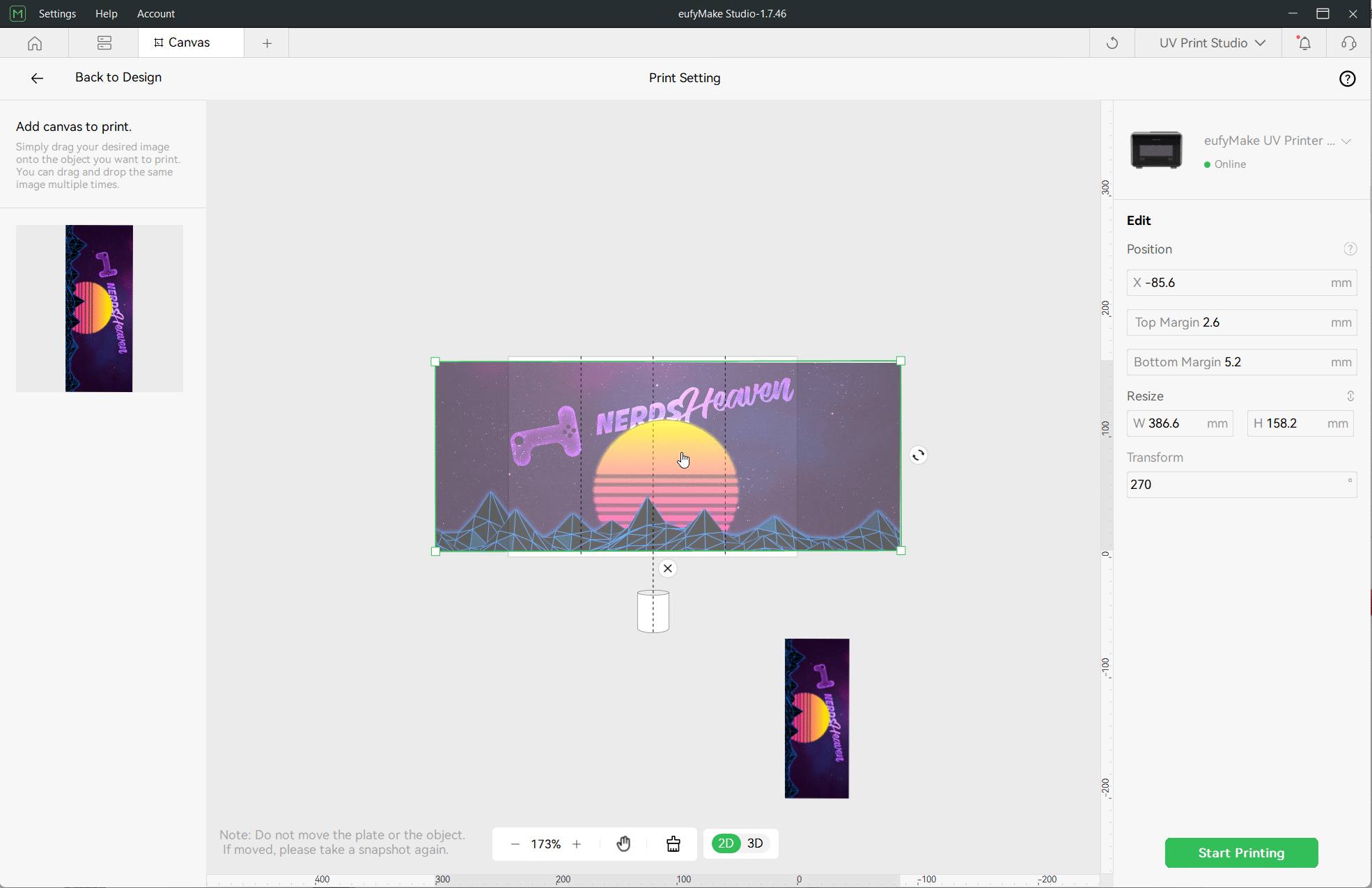The width and height of the screenshot is (1372, 888).
Task: Open the Settings menu
Action: tap(57, 13)
